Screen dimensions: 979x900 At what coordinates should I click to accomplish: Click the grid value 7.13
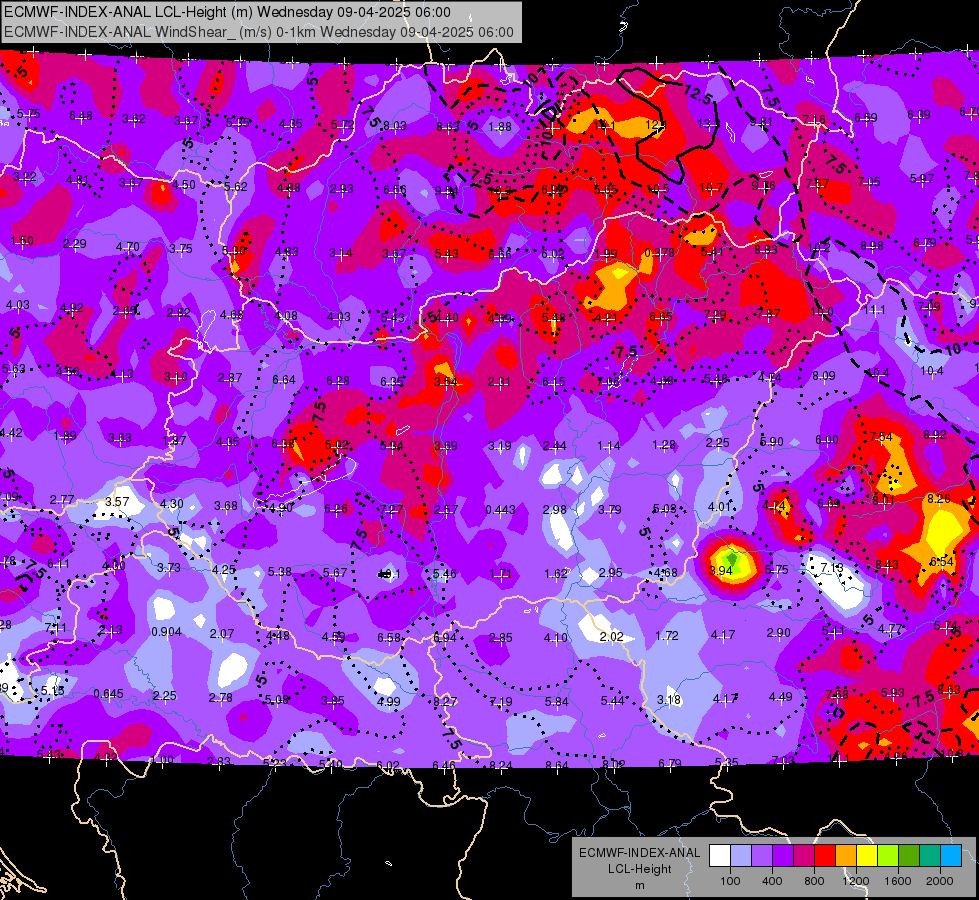tap(832, 567)
